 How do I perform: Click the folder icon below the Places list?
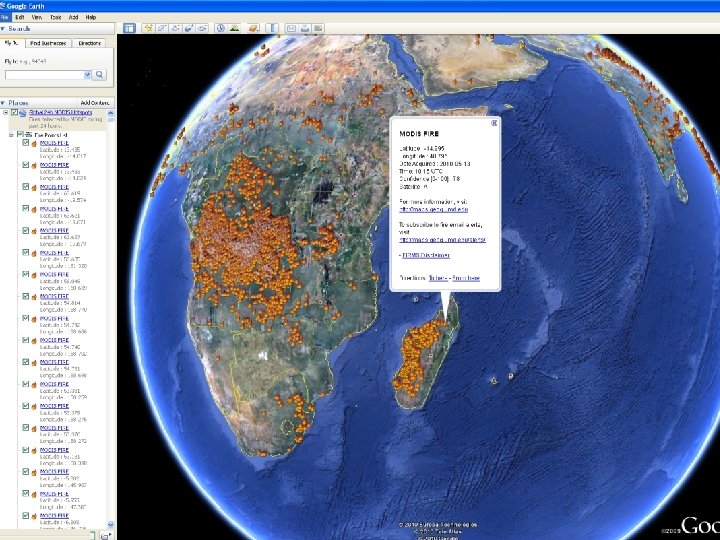(105, 535)
